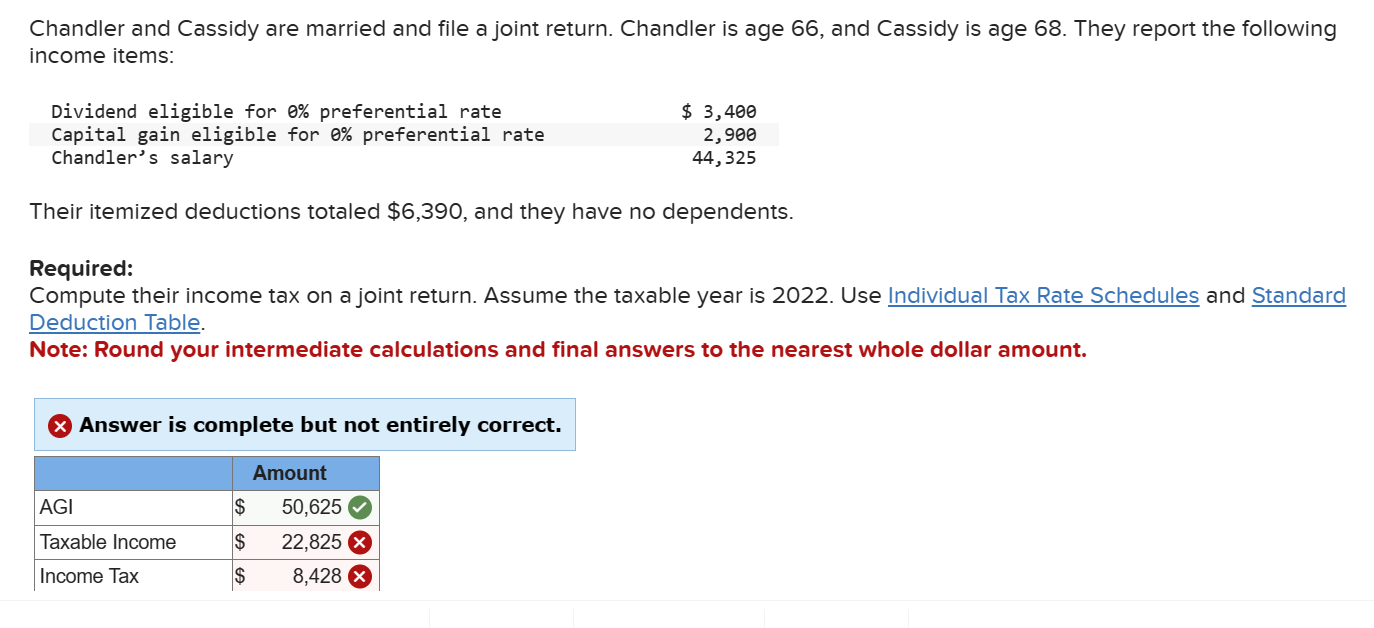Click the Amount column header
This screenshot has width=1374, height=628.
(x=289, y=473)
